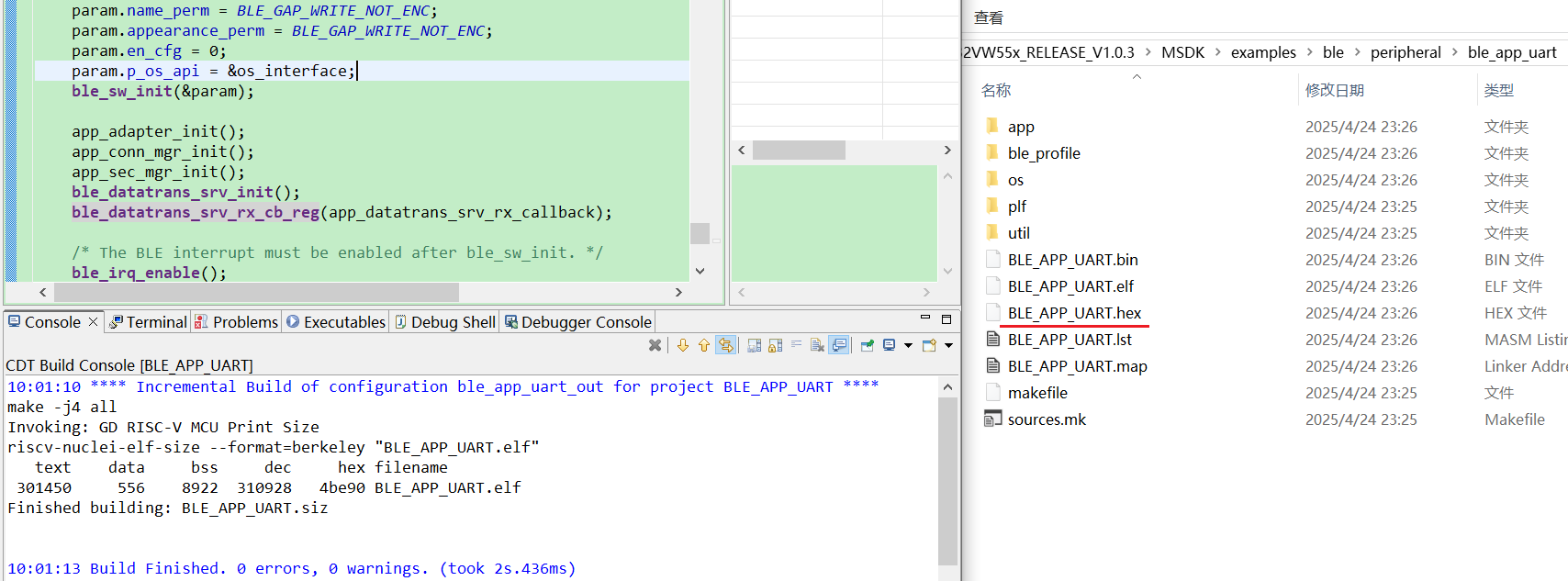Click the sources.mk file icon
The height and width of the screenshot is (581, 1568).
pyautogui.click(x=992, y=419)
